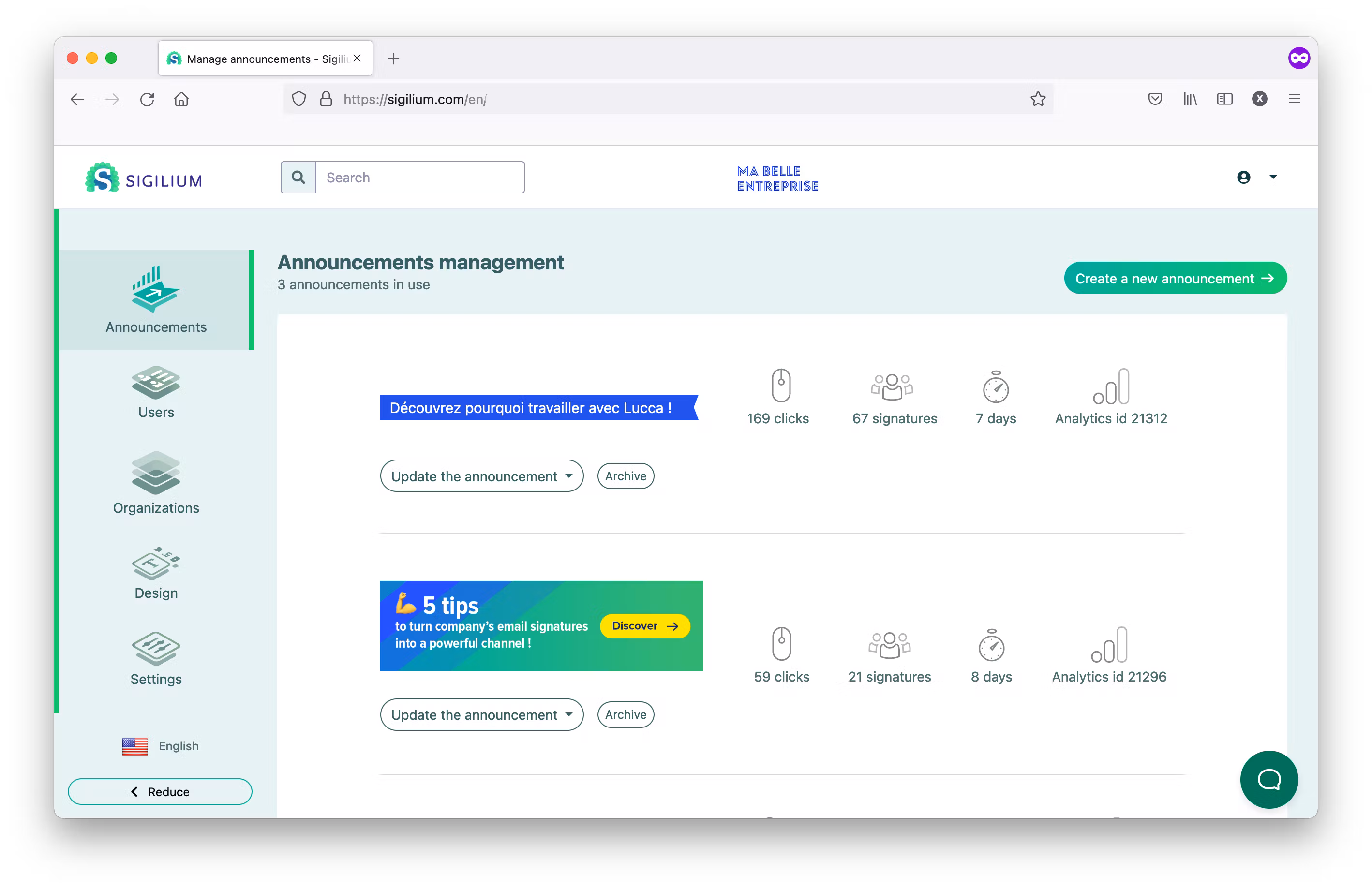Open the chat support bubble

point(1268,779)
